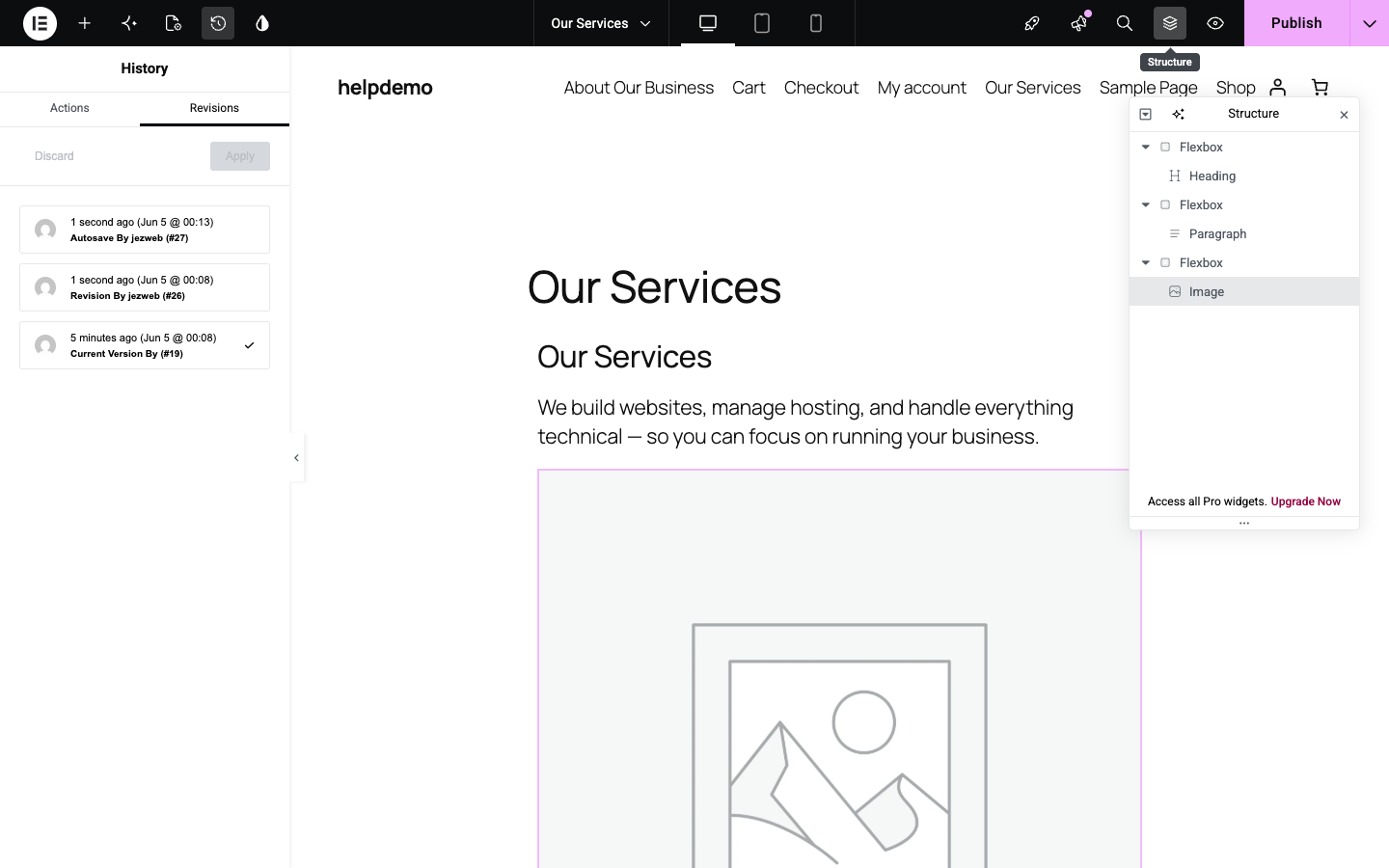This screenshot has width=1389, height=868.
Task: Switch to mobile view mode
Action: 816,23
